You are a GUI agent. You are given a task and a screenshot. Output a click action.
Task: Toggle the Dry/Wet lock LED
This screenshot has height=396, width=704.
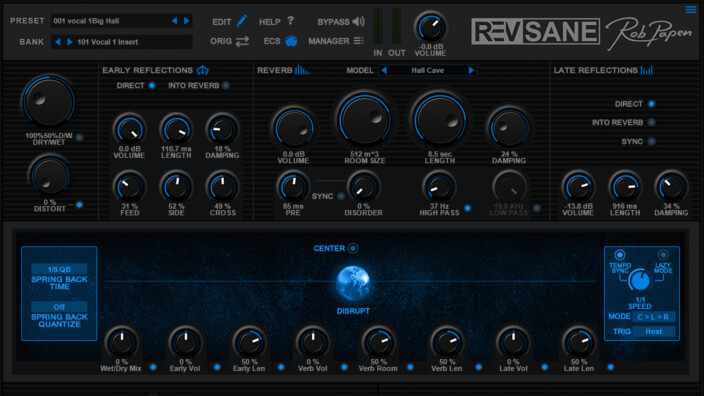coord(79,137)
